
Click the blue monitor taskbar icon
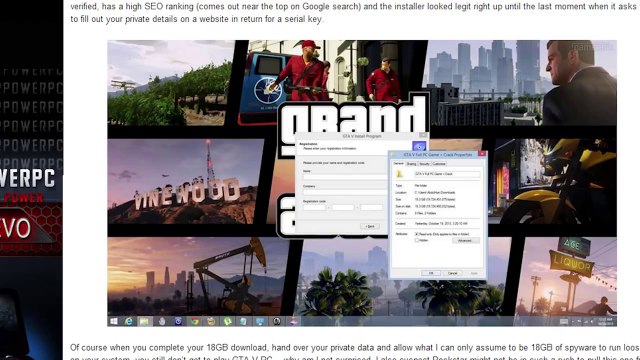tap(260, 321)
